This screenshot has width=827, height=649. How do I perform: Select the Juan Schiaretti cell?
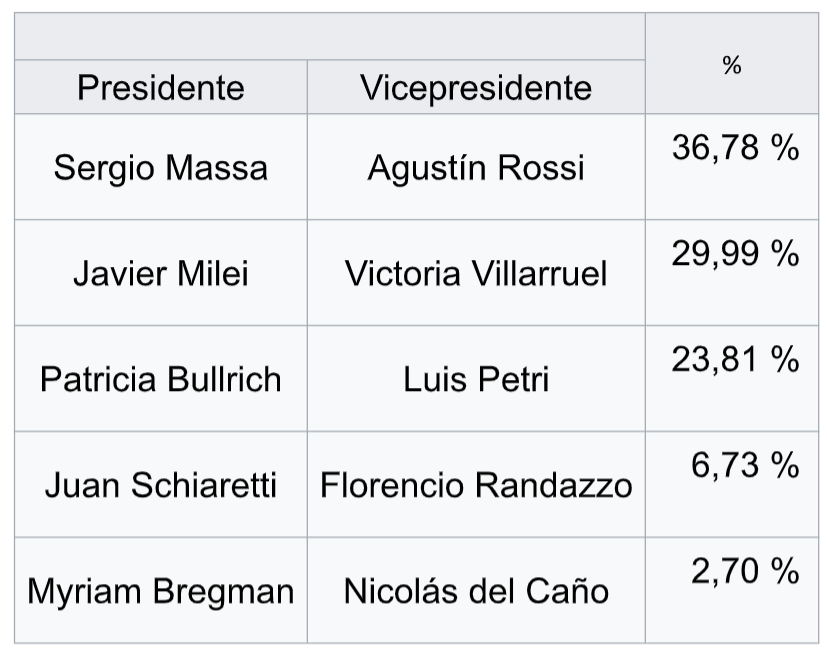tap(160, 485)
